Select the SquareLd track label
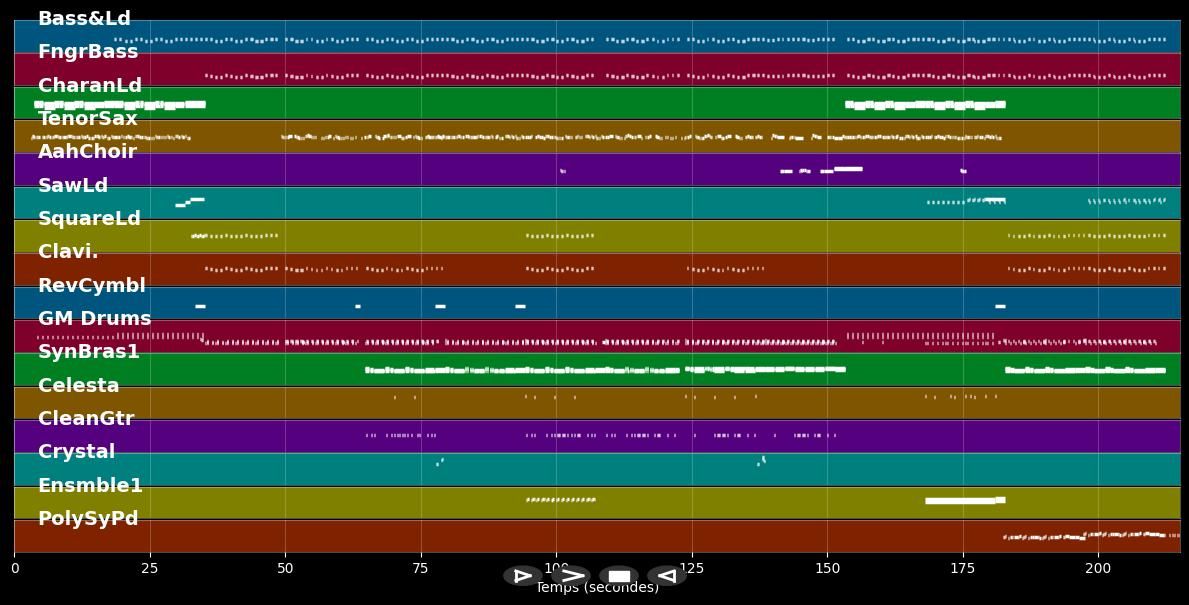This screenshot has height=605, width=1189. [89, 218]
